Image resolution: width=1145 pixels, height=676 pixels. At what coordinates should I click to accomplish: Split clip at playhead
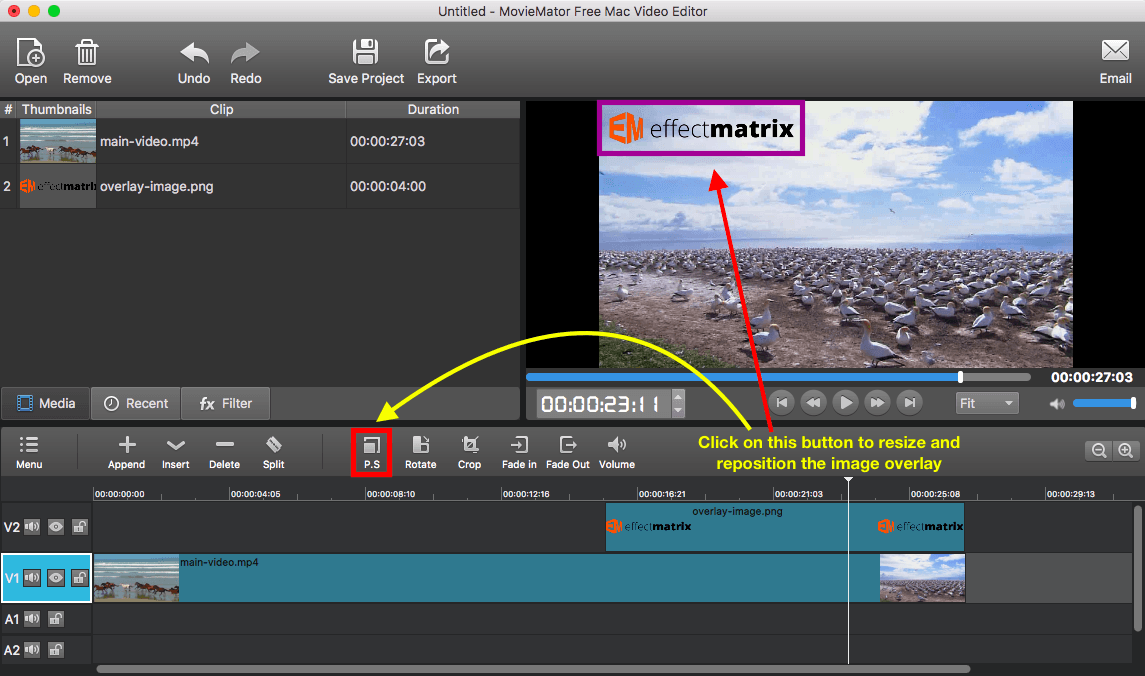click(x=274, y=453)
